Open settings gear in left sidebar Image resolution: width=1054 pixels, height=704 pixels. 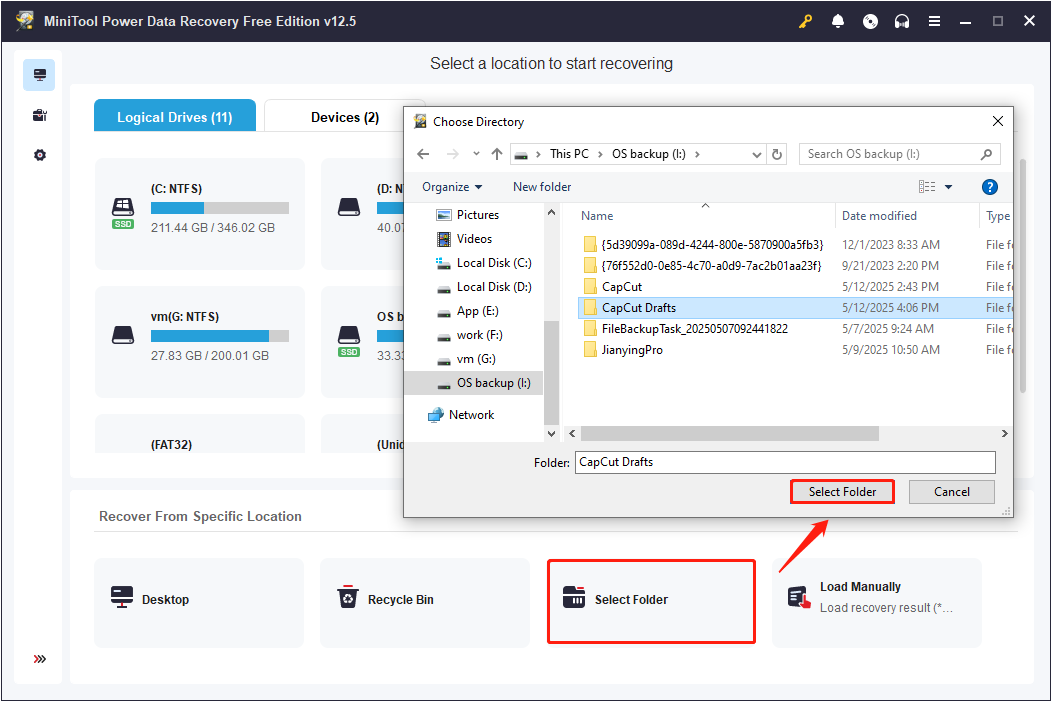point(40,155)
